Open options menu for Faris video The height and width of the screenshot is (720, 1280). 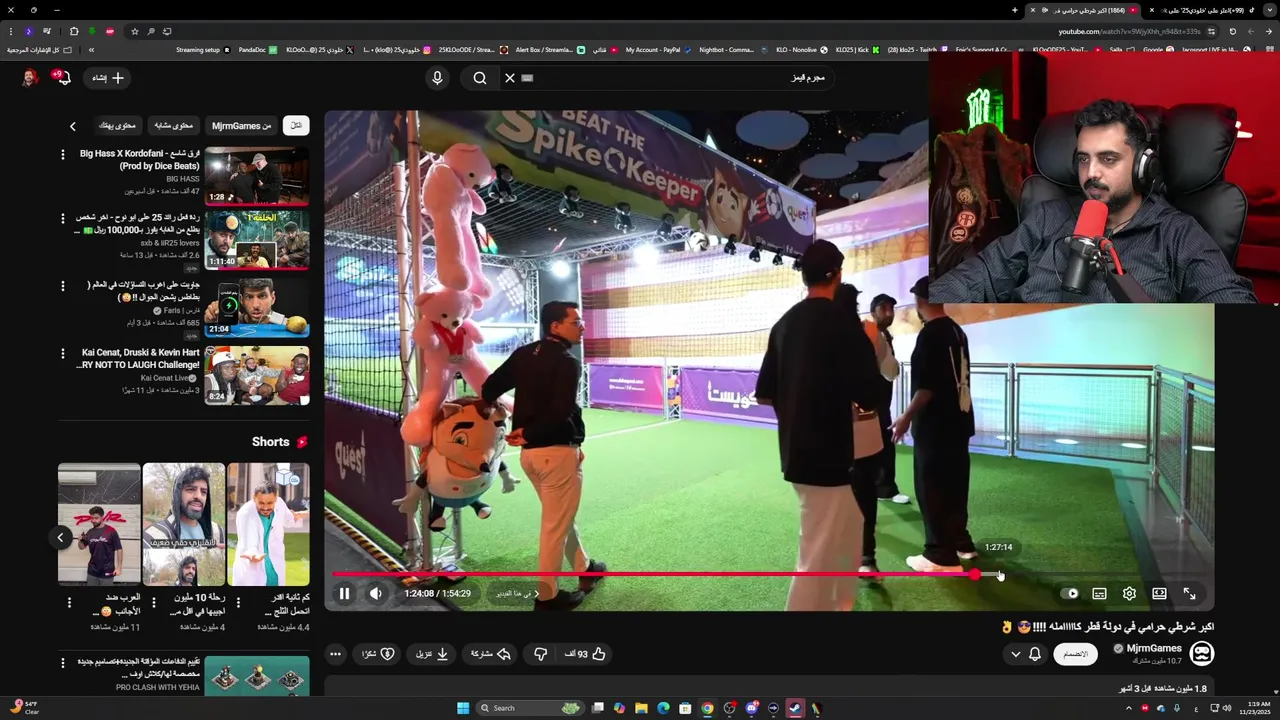[x=63, y=286]
